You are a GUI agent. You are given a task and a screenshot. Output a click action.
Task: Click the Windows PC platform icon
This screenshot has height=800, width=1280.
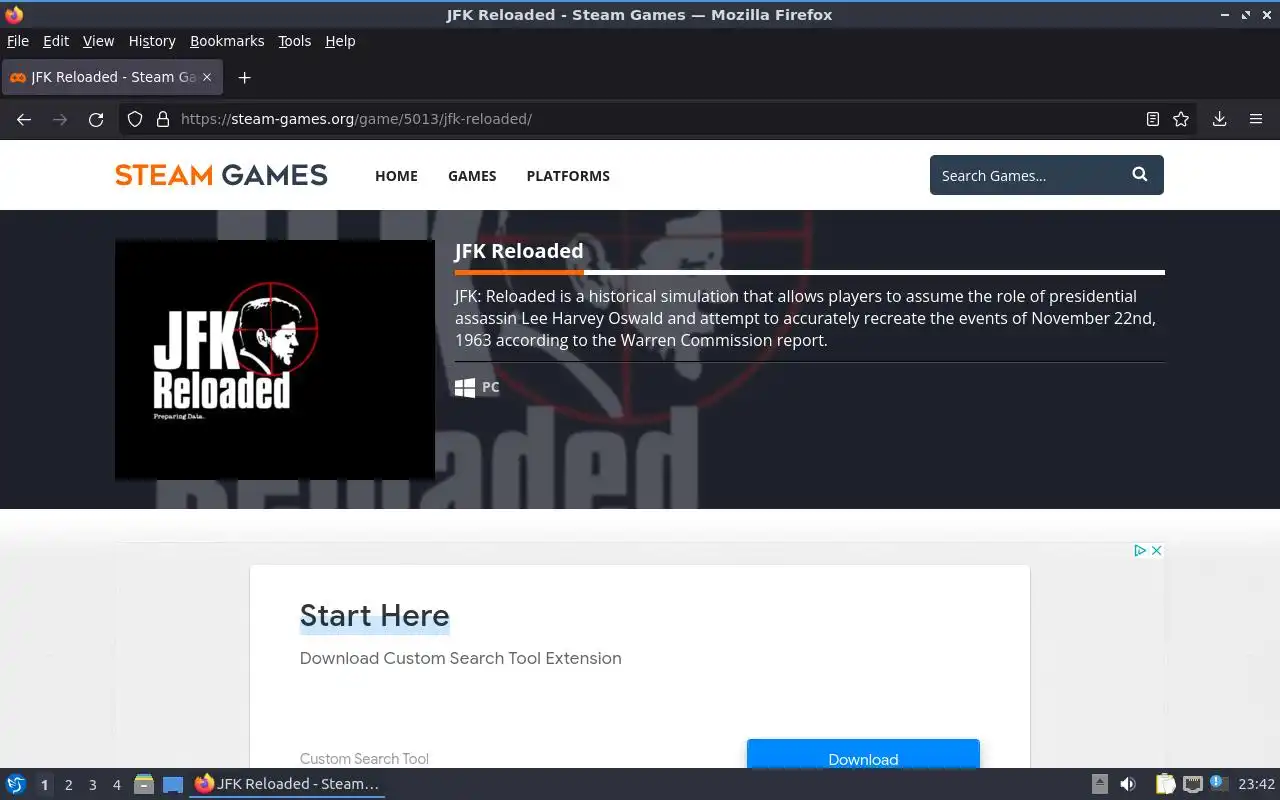click(465, 387)
